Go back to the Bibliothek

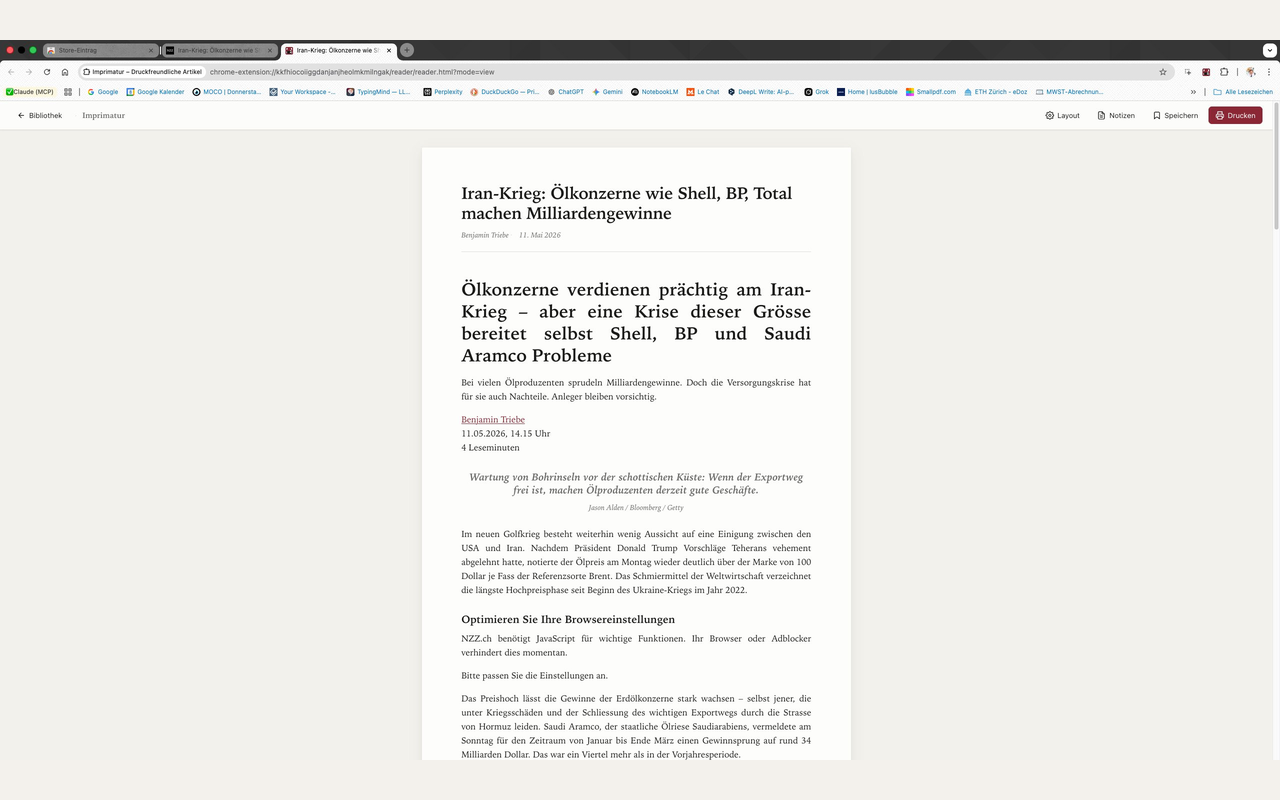pos(40,115)
